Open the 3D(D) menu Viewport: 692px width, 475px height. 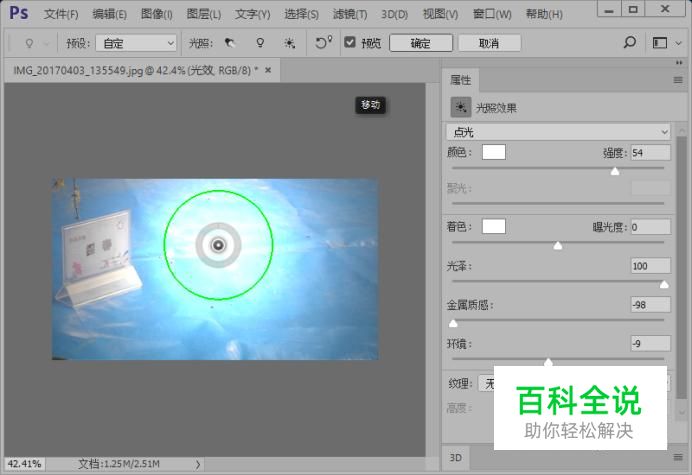coord(394,14)
